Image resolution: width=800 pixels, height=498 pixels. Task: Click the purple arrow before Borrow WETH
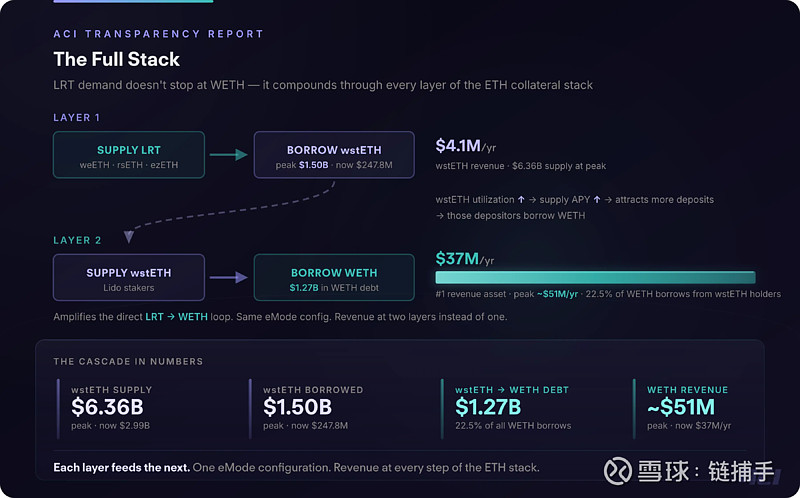[x=229, y=277]
